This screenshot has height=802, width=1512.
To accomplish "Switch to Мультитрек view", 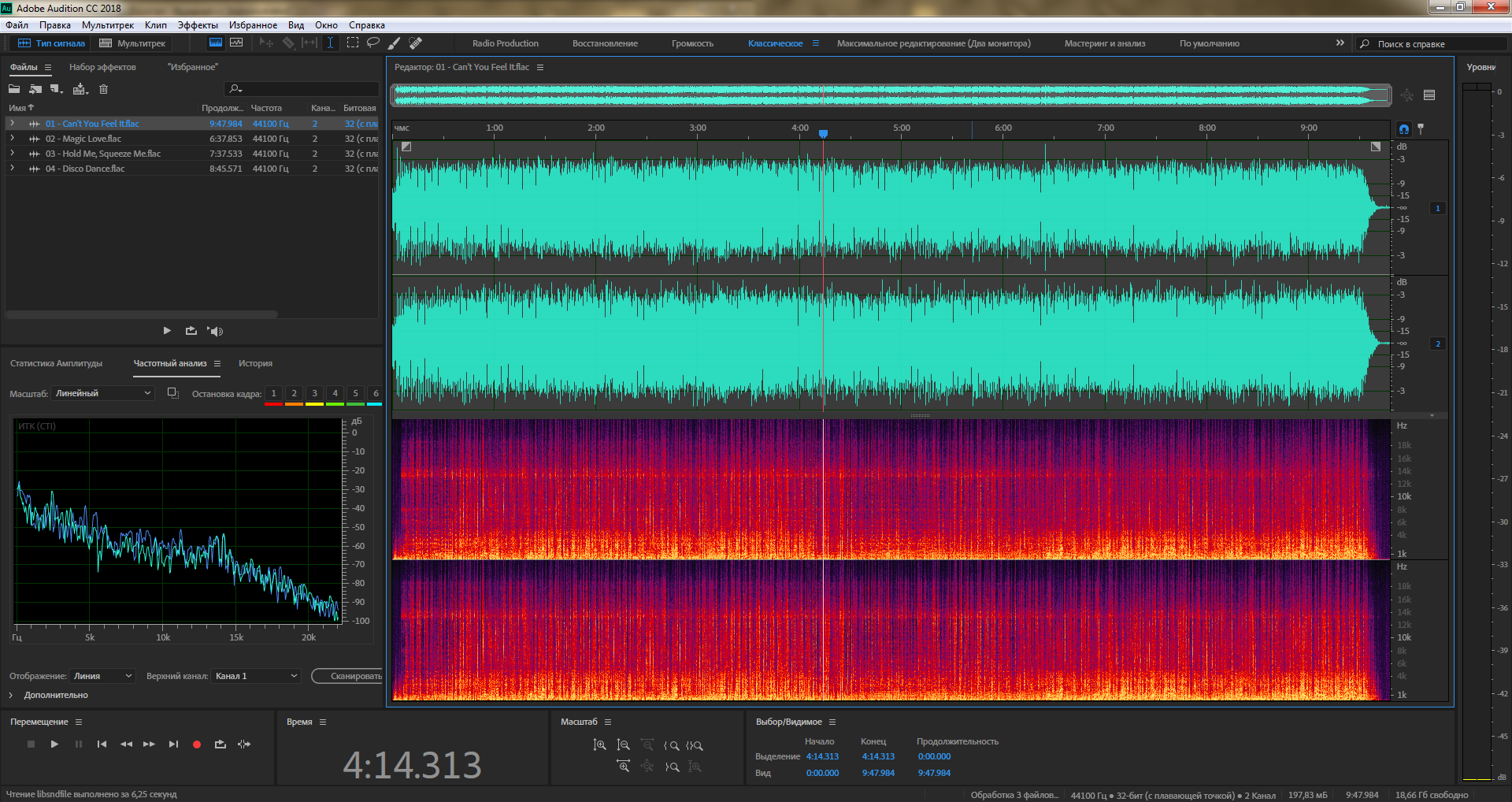I will pos(132,43).
